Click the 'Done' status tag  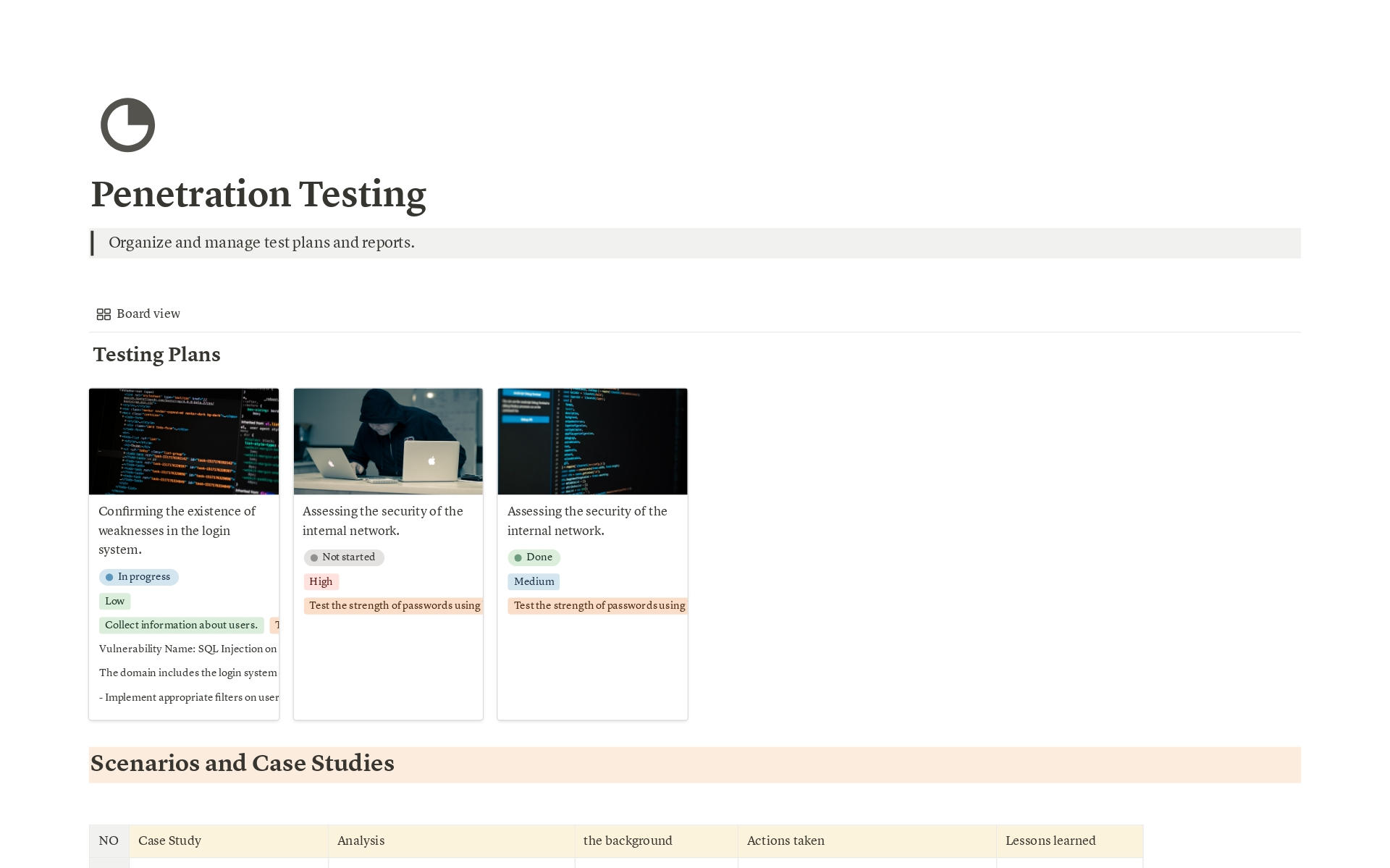[x=534, y=557]
